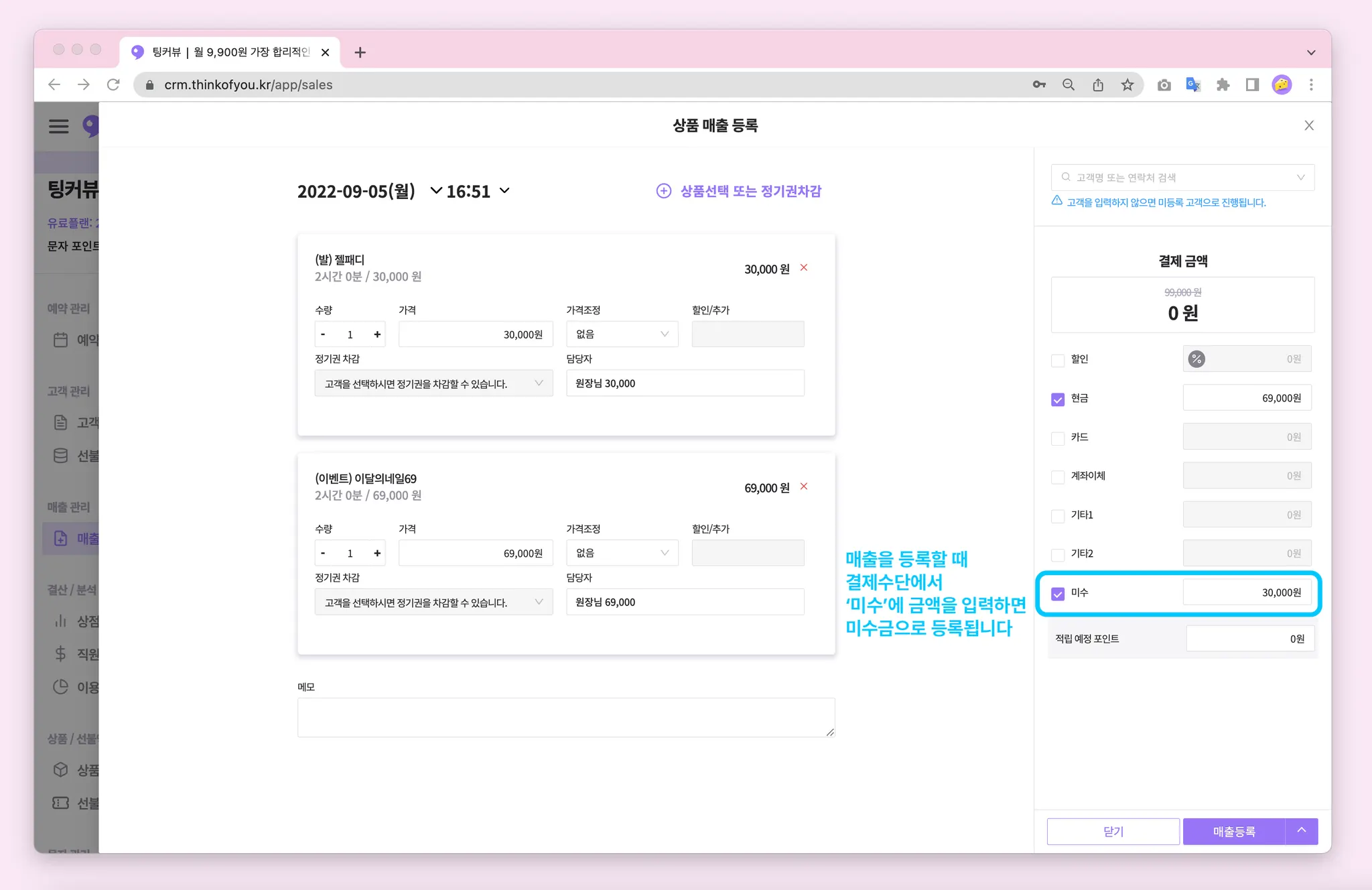
Task: Enable the 카드 payment checkbox
Action: tap(1058, 438)
